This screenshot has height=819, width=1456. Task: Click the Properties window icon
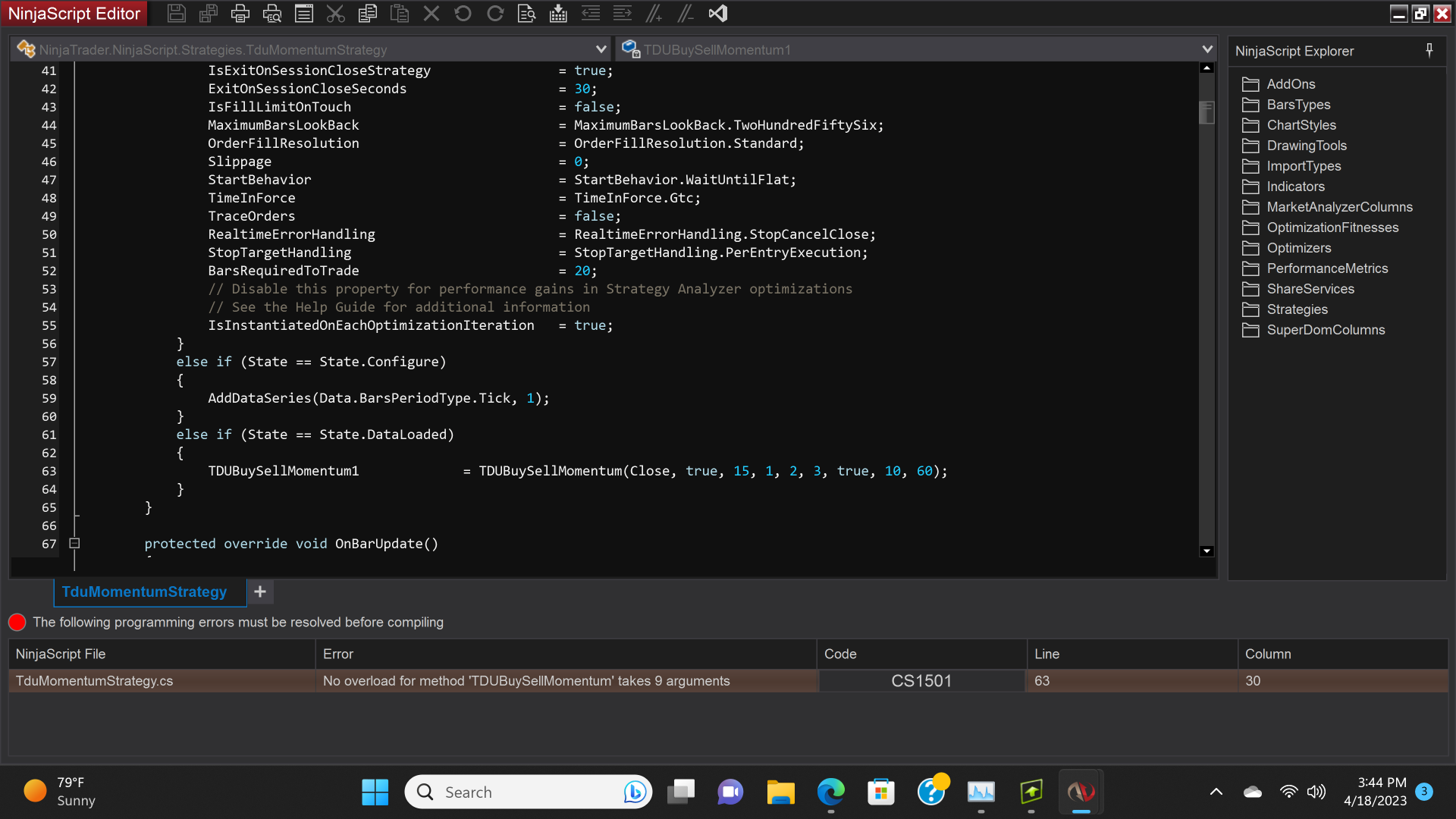click(x=304, y=13)
